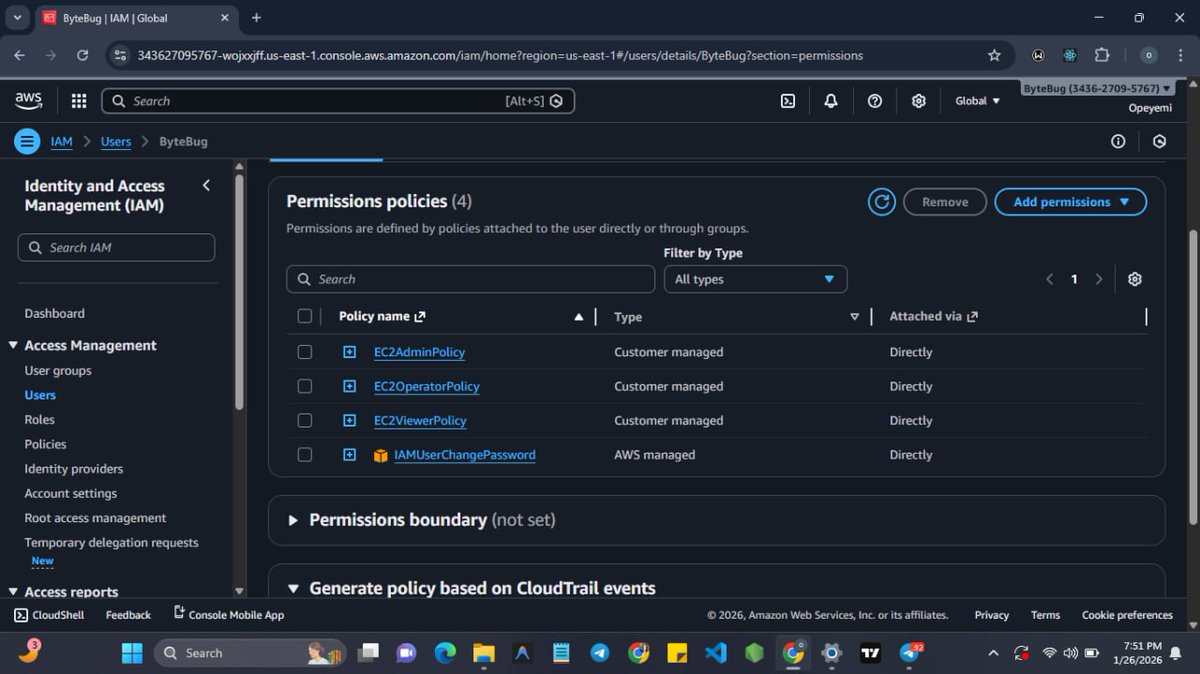This screenshot has height=674, width=1200.
Task: Open the AWS home logo
Action: click(x=28, y=100)
